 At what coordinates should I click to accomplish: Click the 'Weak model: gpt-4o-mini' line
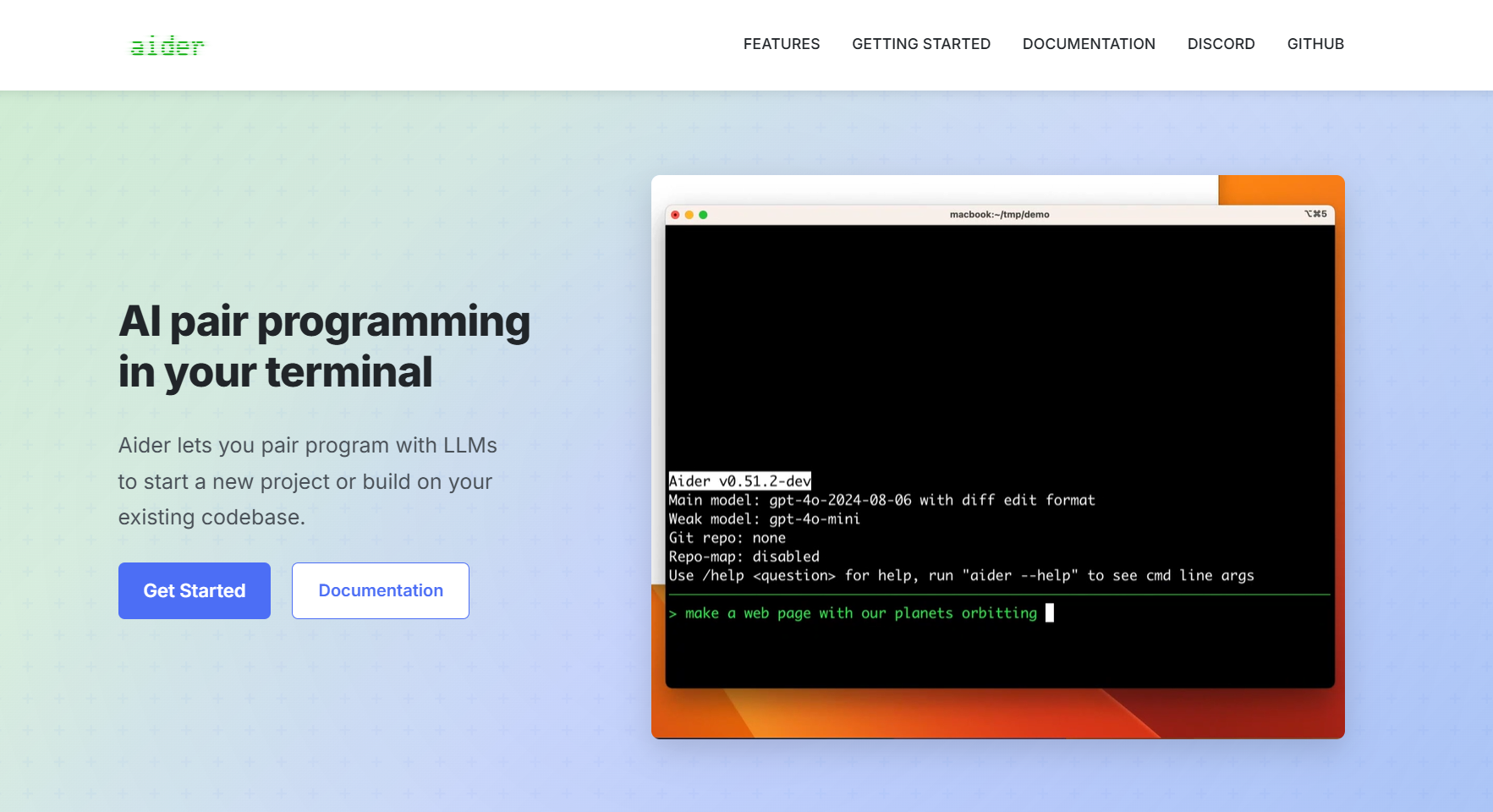coord(764,518)
